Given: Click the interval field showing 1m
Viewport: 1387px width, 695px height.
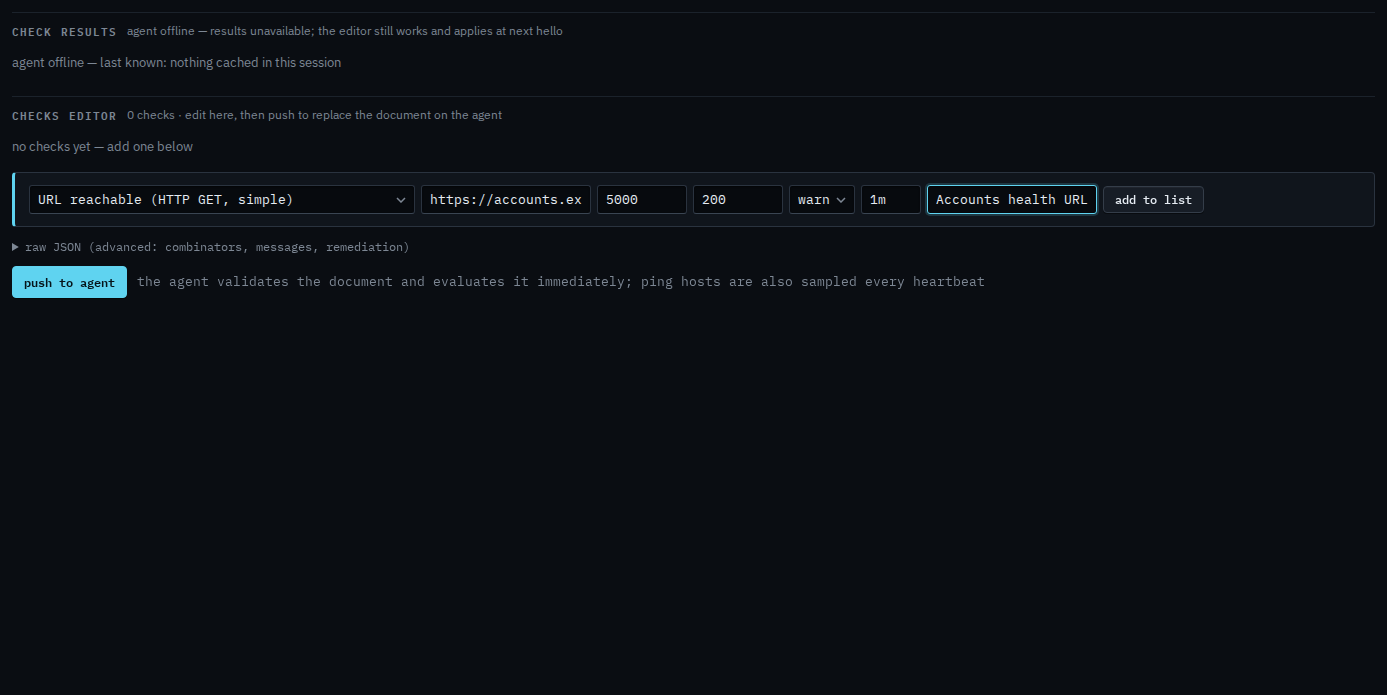Looking at the screenshot, I should (x=891, y=199).
